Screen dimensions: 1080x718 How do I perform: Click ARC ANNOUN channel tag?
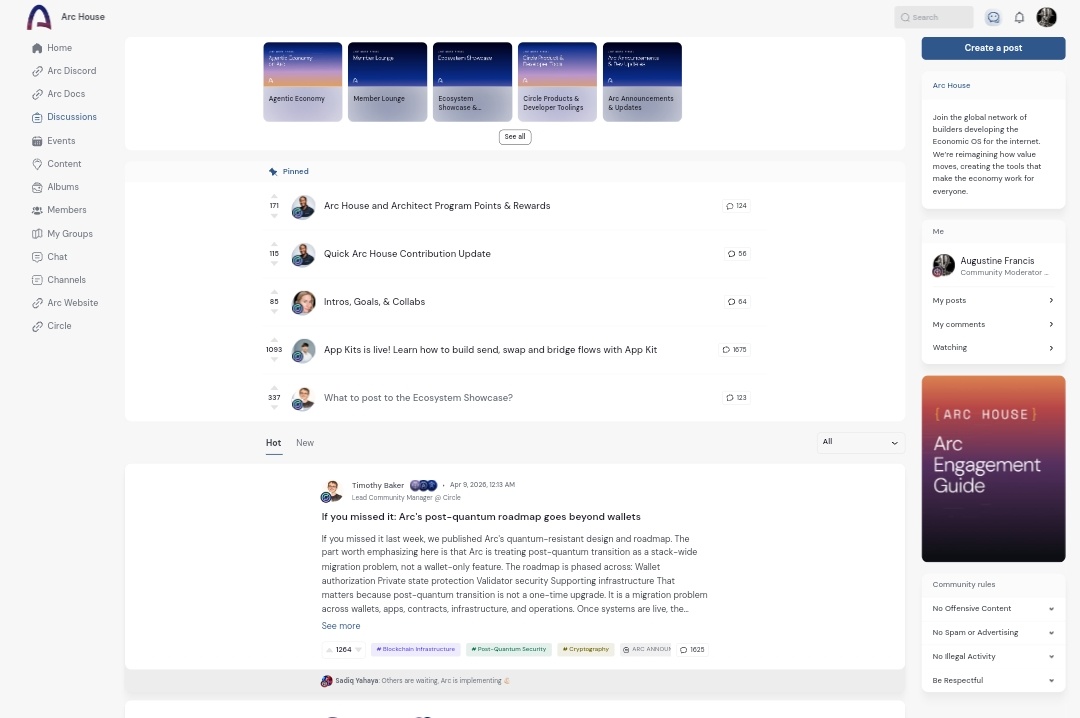[x=646, y=649]
